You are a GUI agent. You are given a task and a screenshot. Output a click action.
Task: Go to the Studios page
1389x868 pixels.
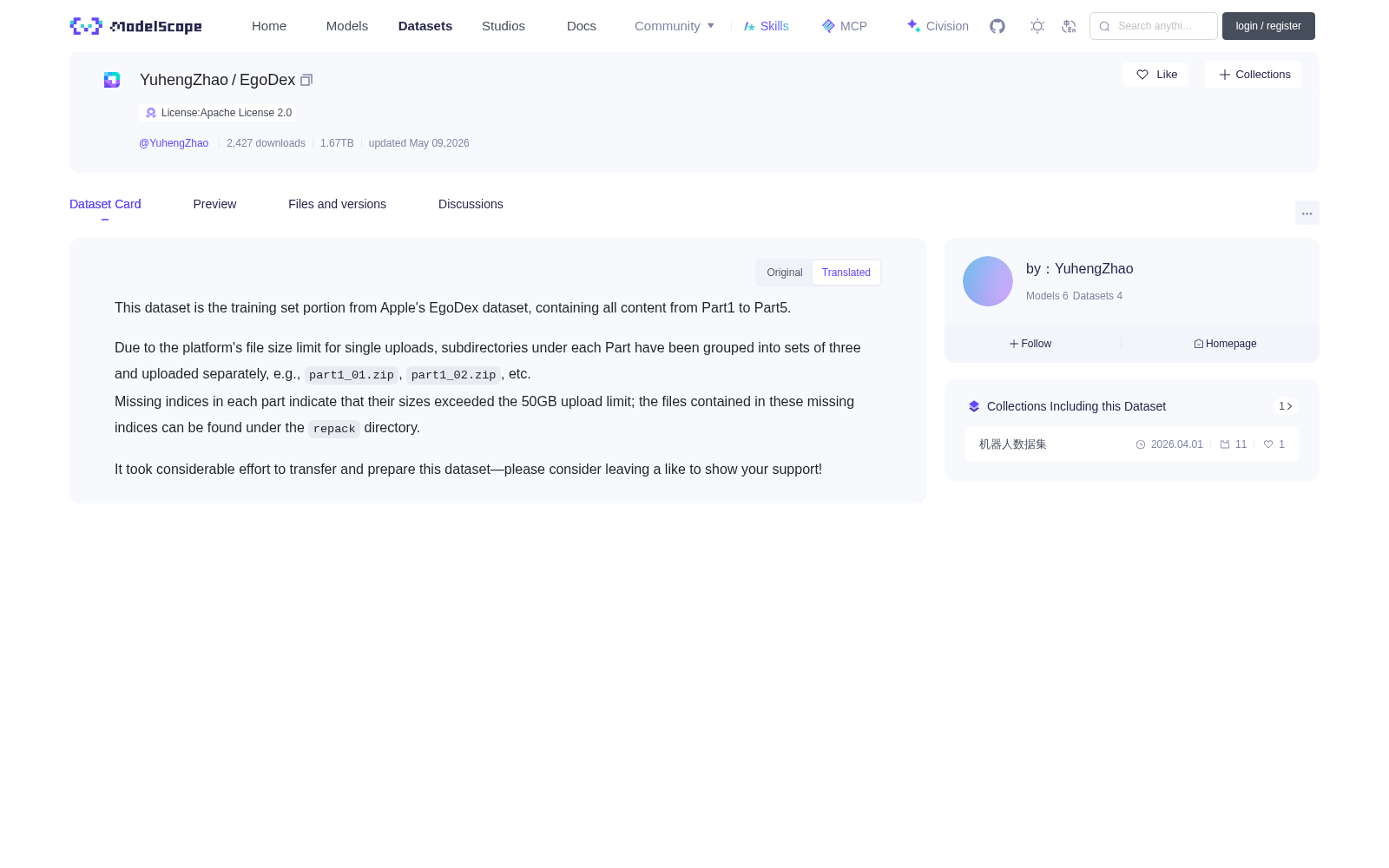(x=504, y=26)
